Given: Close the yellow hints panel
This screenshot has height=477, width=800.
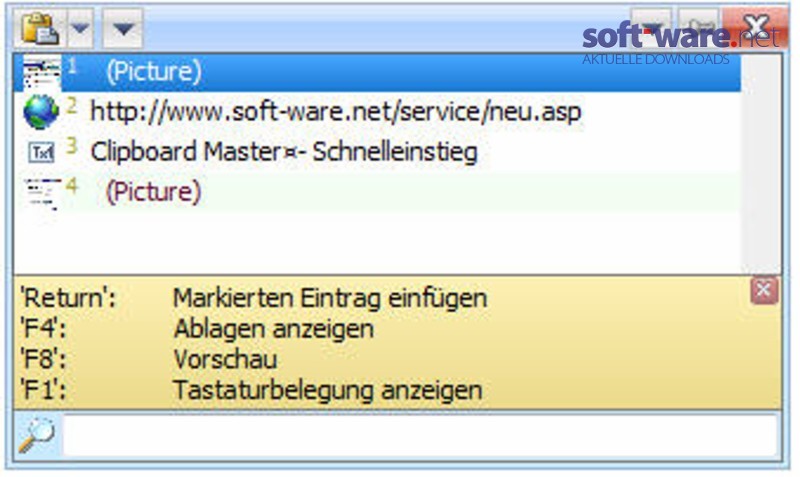Looking at the screenshot, I should [764, 291].
